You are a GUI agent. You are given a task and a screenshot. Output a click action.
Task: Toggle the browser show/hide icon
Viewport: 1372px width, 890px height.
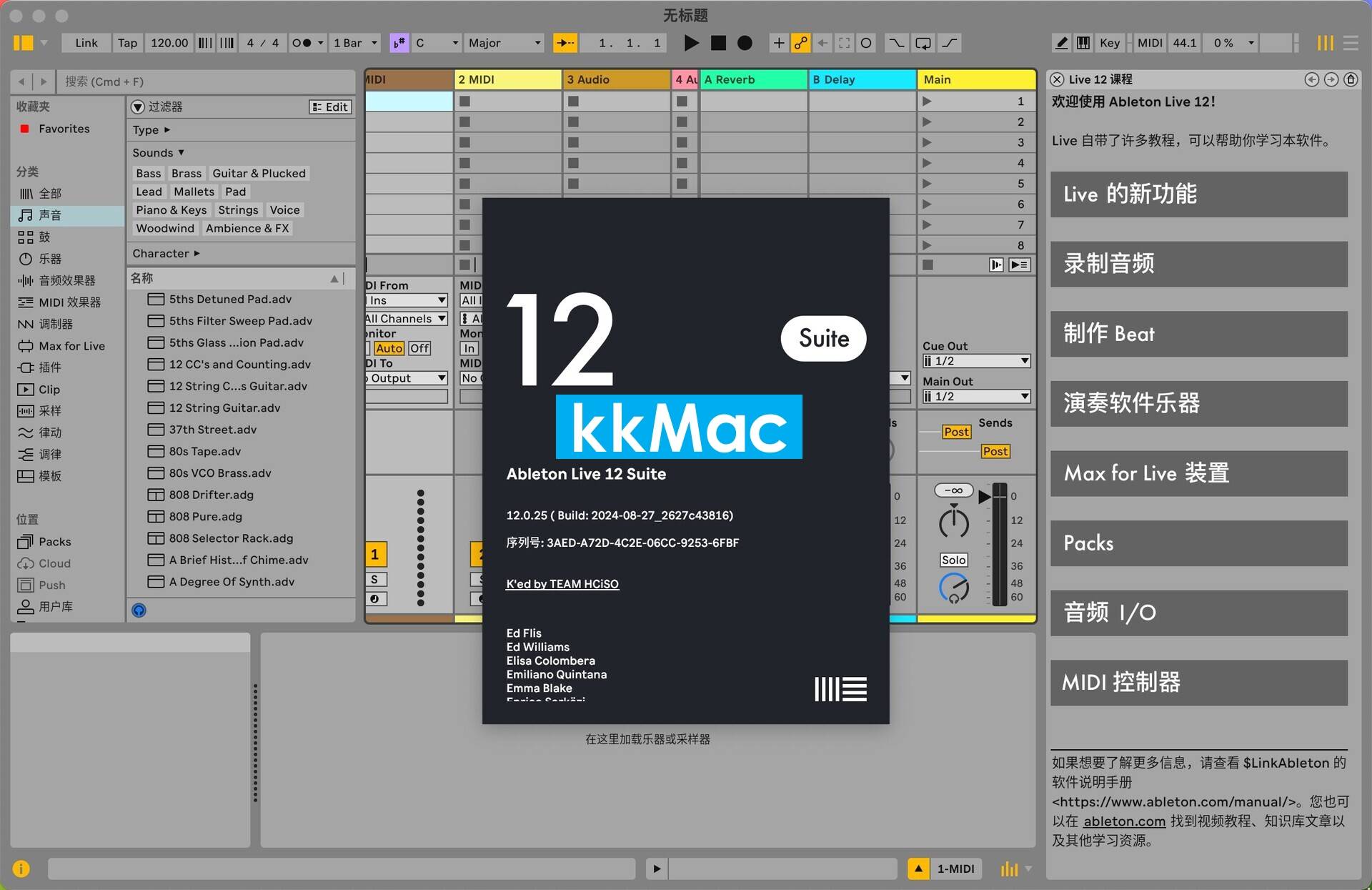[23, 43]
